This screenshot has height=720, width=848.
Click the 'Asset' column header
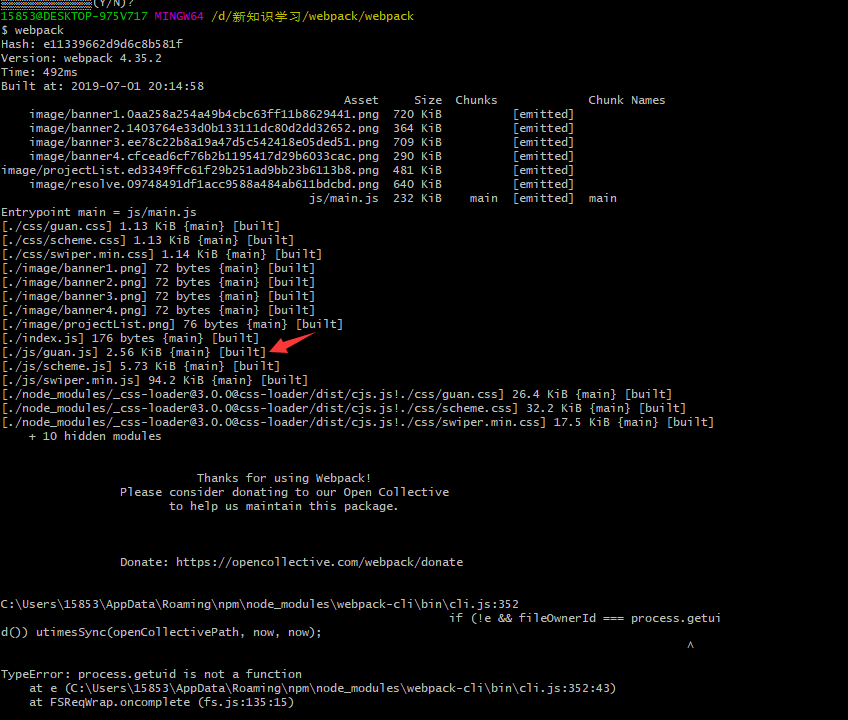(x=361, y=100)
